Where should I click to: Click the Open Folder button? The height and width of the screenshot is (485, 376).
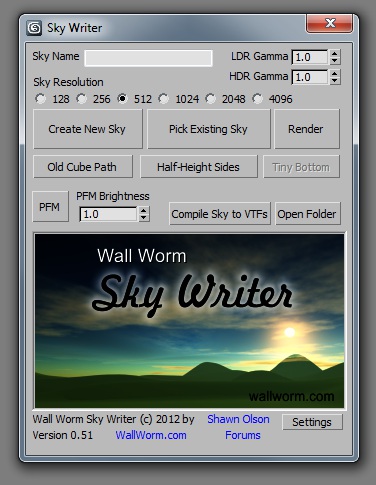[x=308, y=214]
